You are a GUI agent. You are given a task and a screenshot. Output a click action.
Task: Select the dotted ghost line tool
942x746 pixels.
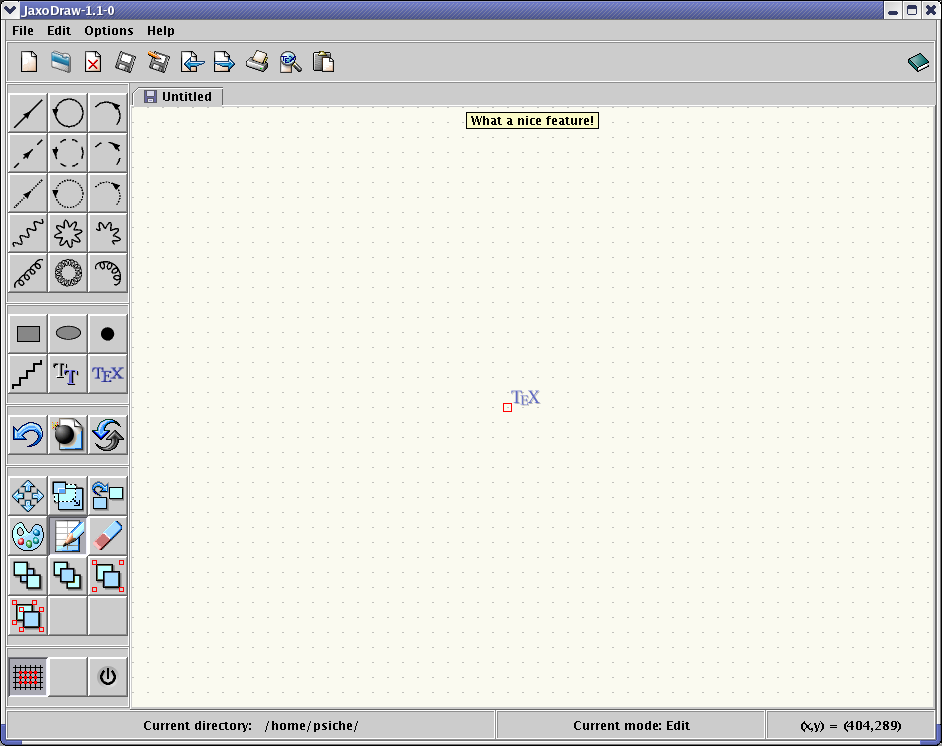tap(28, 193)
